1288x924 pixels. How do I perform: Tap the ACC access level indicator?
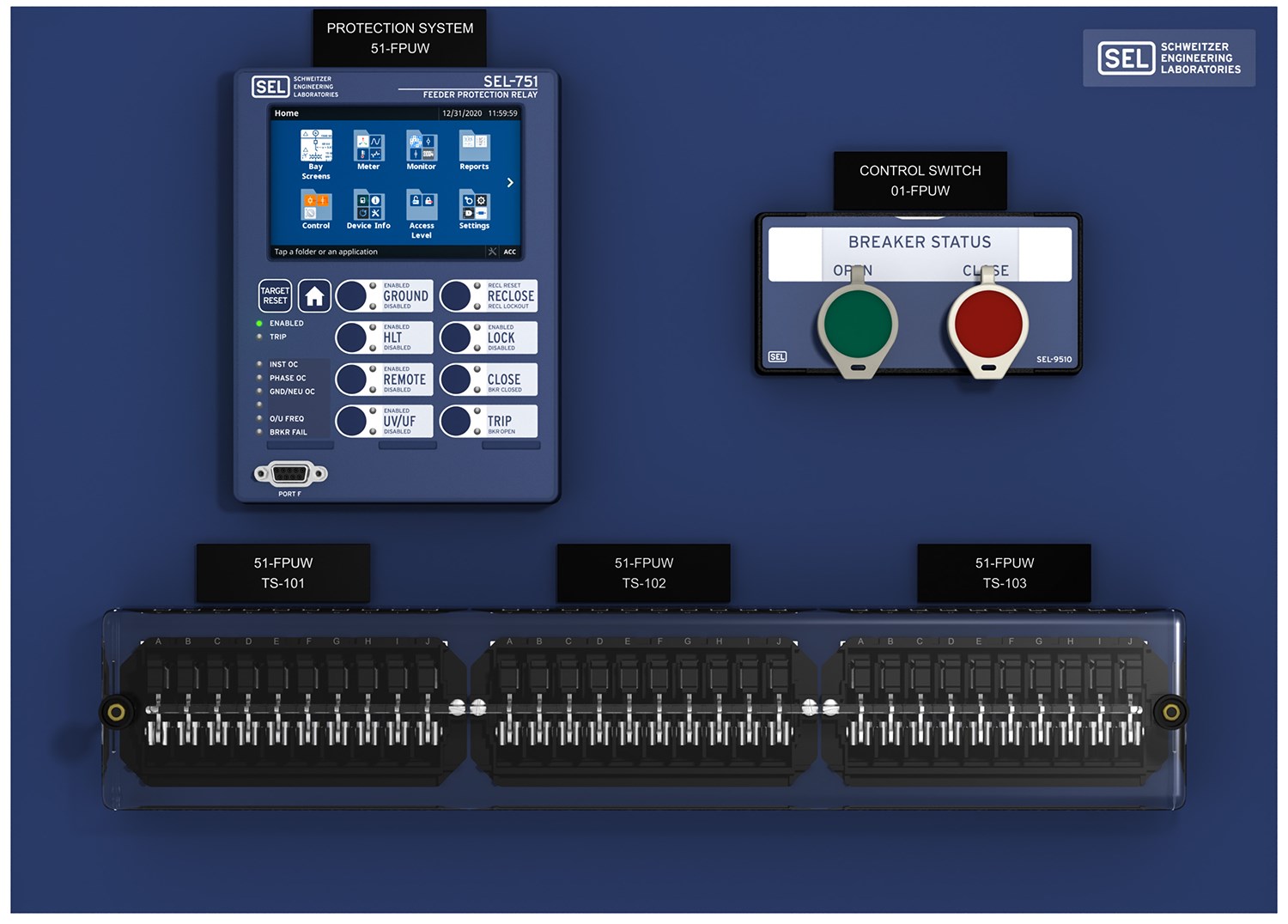[510, 252]
